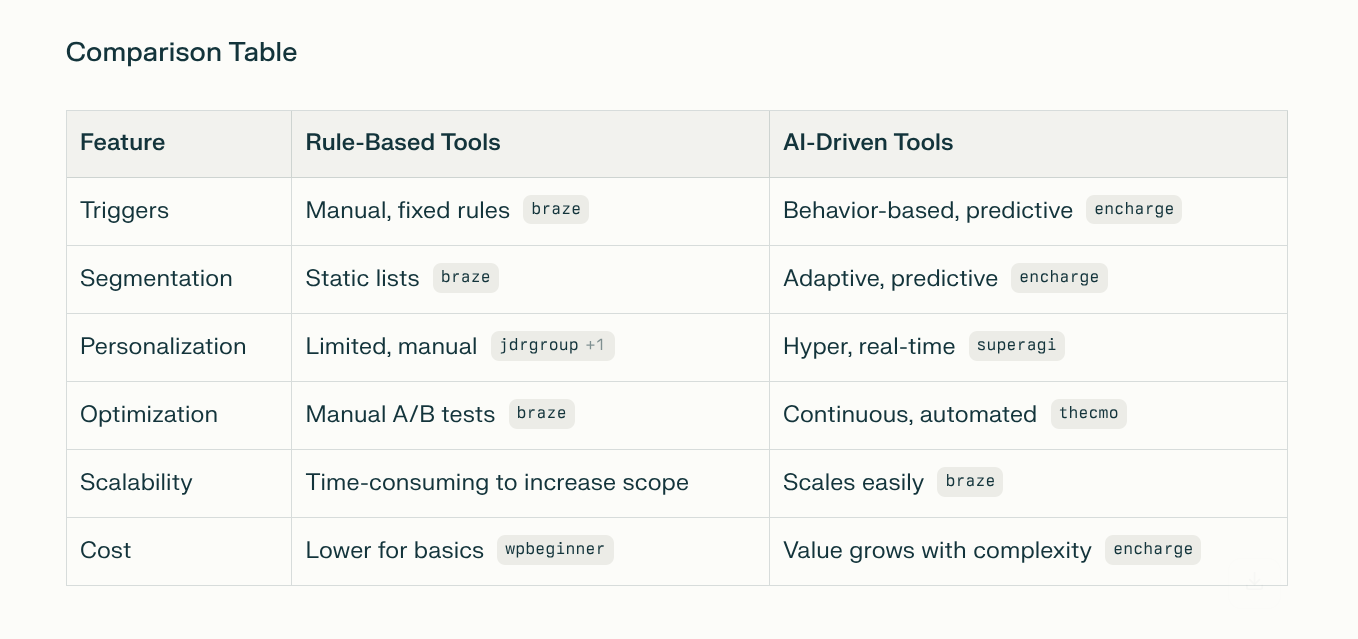Open the superagi citation chip
The width and height of the screenshot is (1358, 639).
tap(1017, 346)
